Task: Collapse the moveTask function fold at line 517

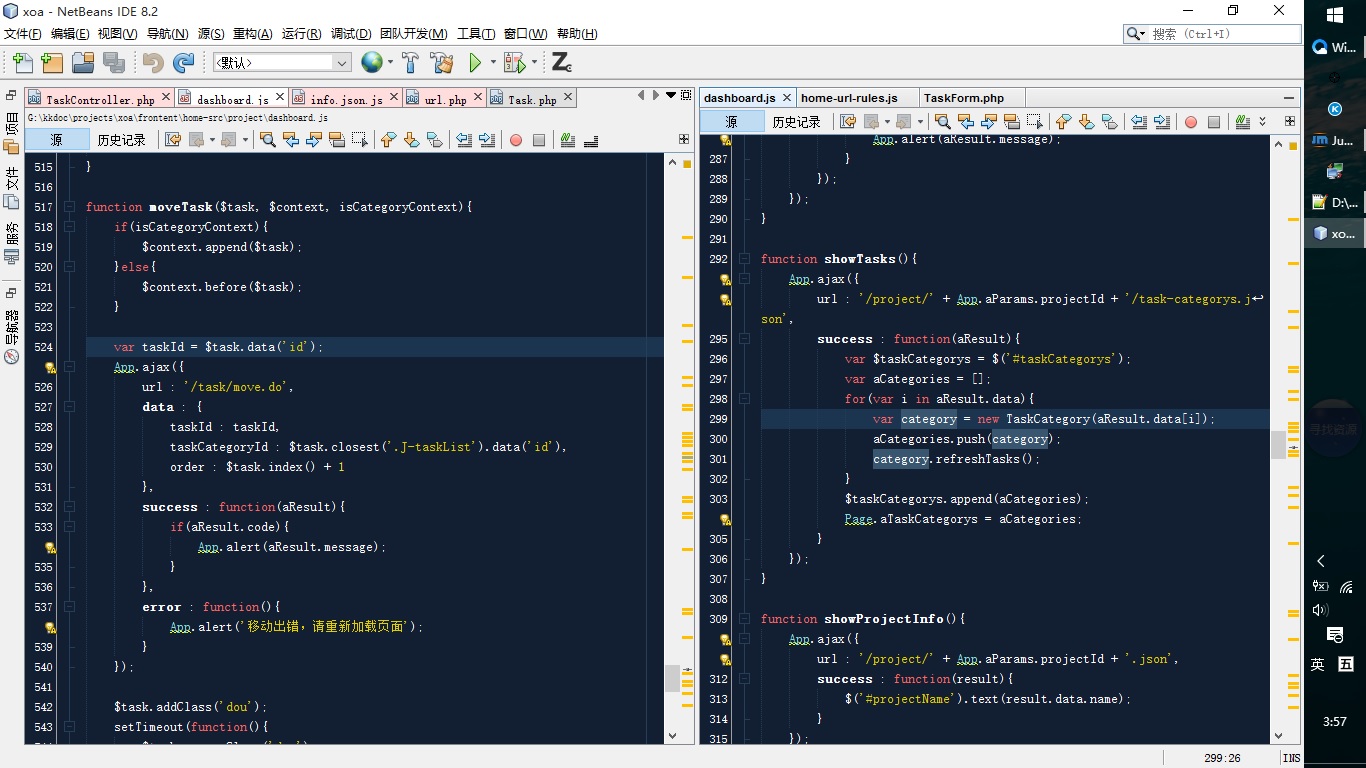Action: (x=70, y=207)
